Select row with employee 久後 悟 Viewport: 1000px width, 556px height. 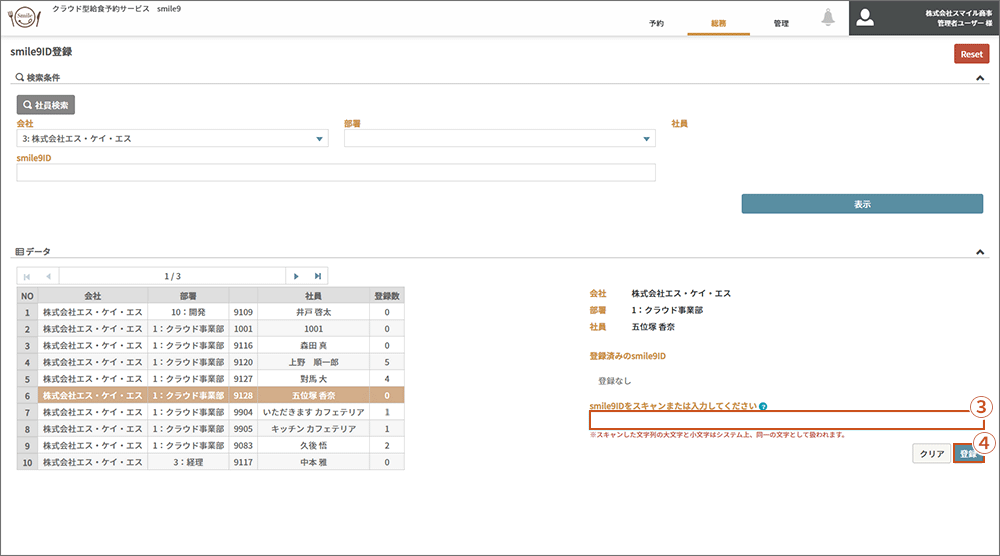pos(210,445)
